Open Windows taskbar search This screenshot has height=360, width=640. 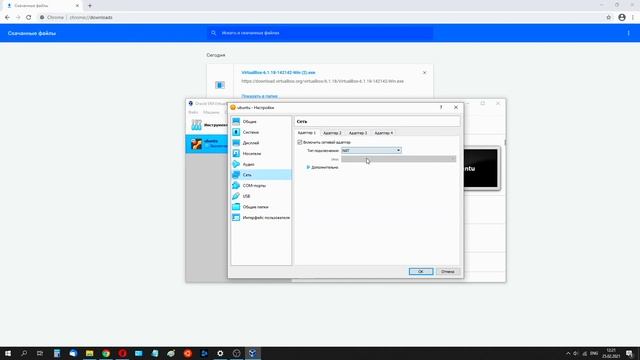(24, 353)
